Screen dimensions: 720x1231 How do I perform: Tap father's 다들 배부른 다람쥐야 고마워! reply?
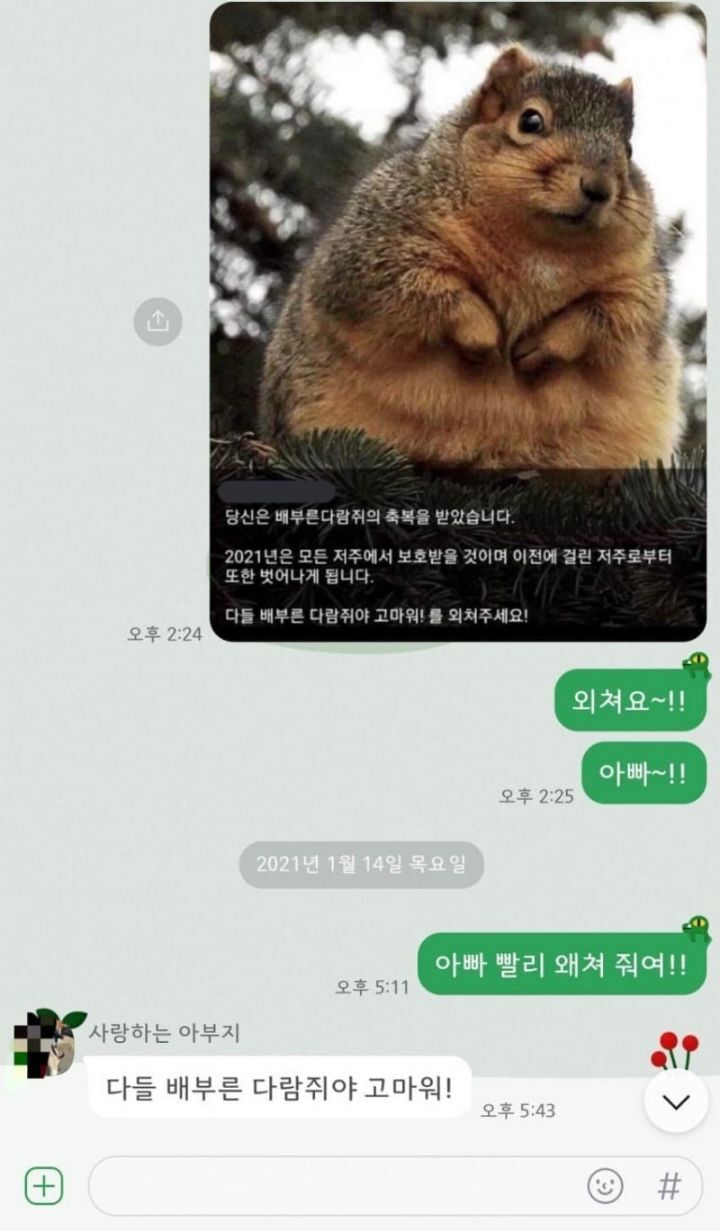coord(279,1087)
